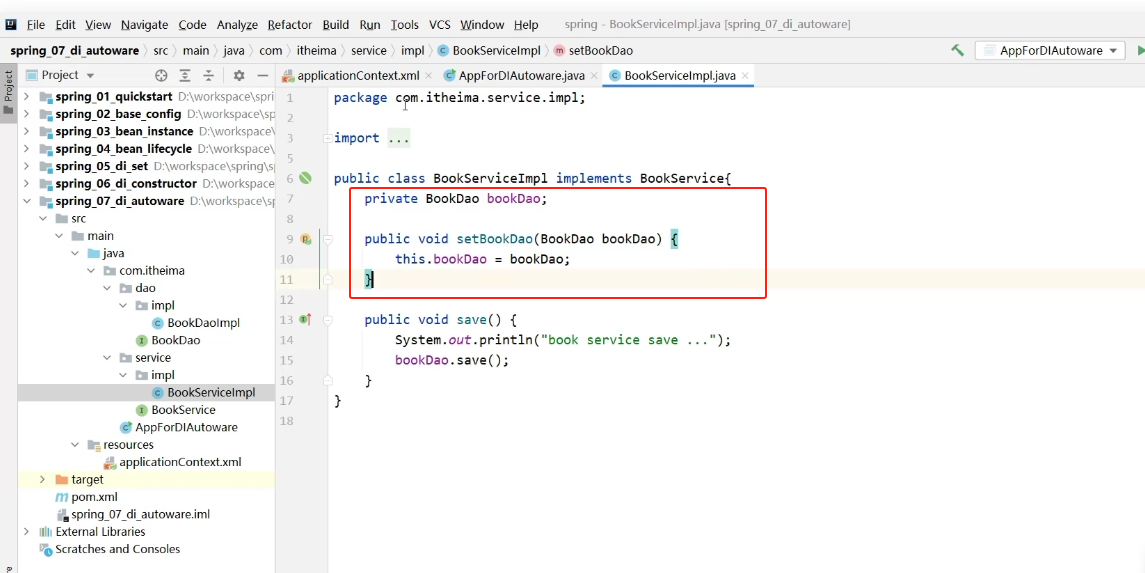This screenshot has width=1145, height=573.
Task: Open the Tools menu
Action: point(405,25)
